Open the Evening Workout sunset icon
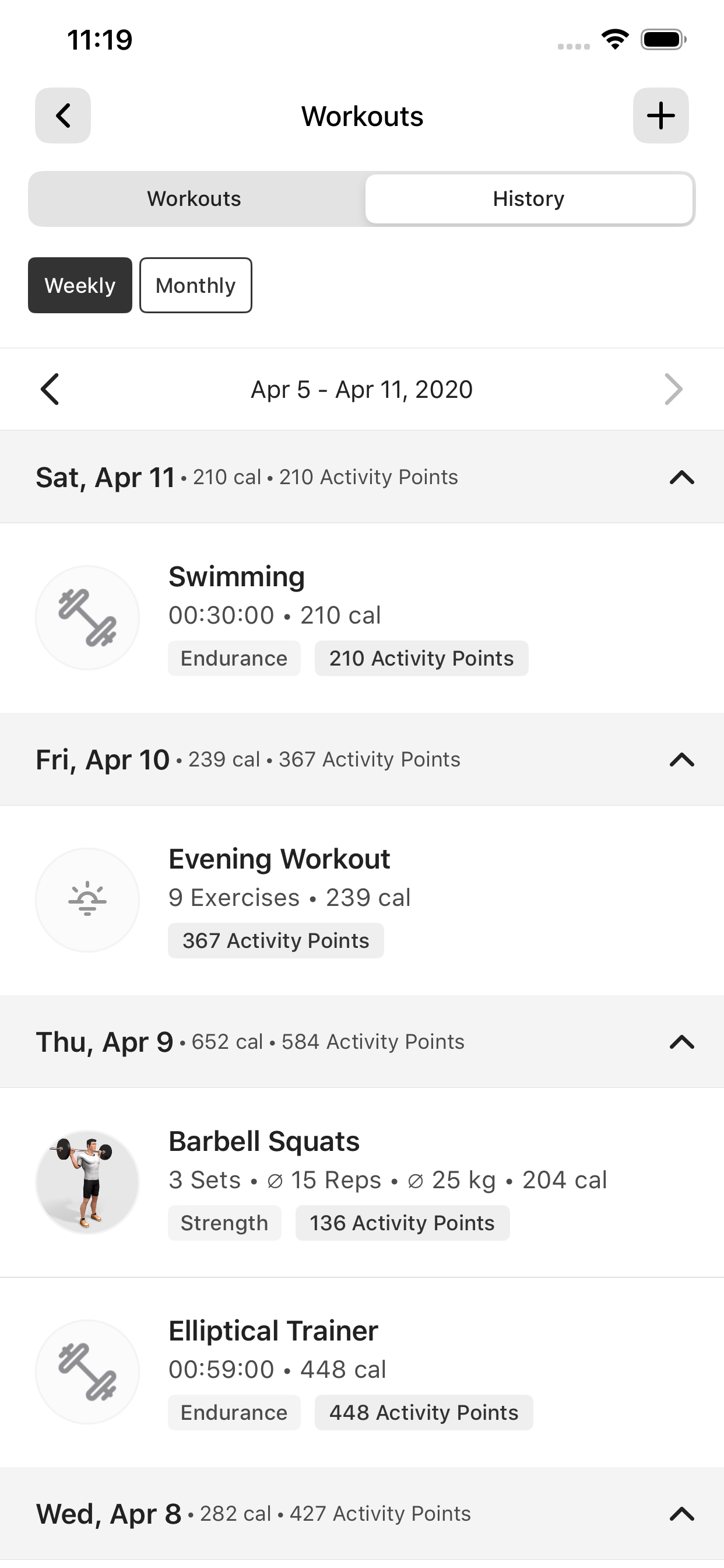 tap(87, 900)
